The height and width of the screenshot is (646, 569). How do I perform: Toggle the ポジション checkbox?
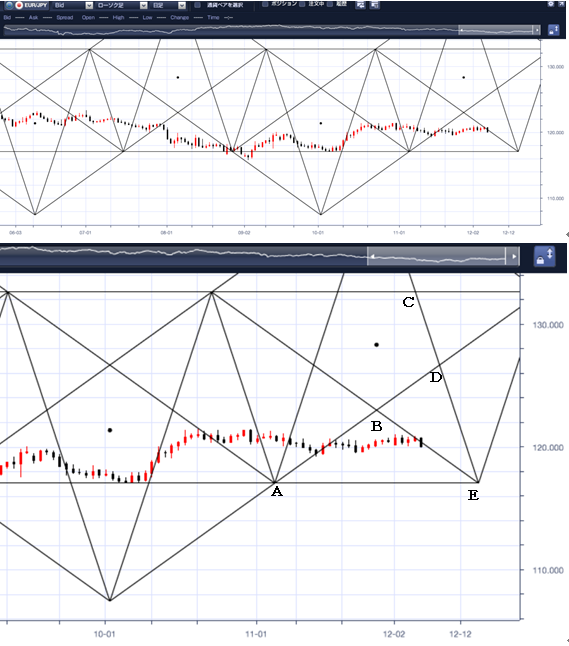(265, 4)
